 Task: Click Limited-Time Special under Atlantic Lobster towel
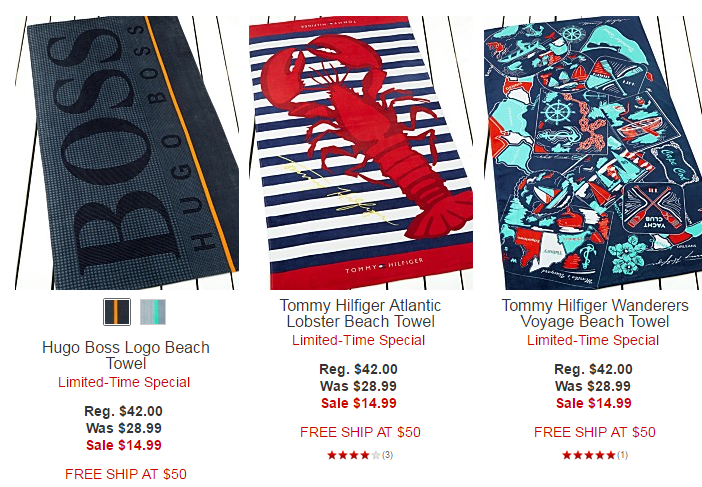[x=359, y=340]
